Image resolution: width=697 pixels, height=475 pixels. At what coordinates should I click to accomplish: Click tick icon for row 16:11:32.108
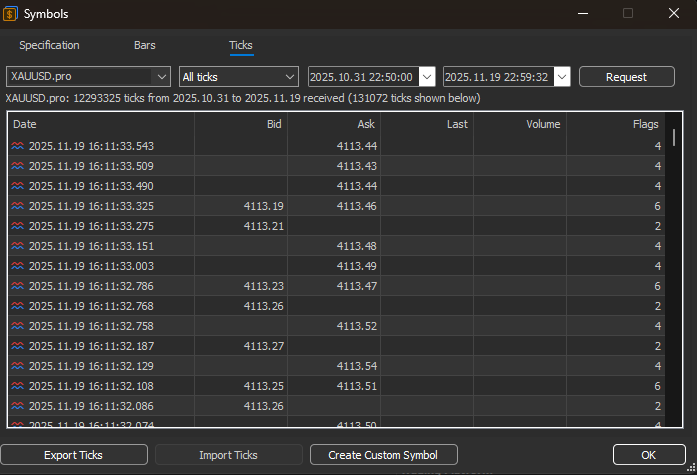(17, 386)
